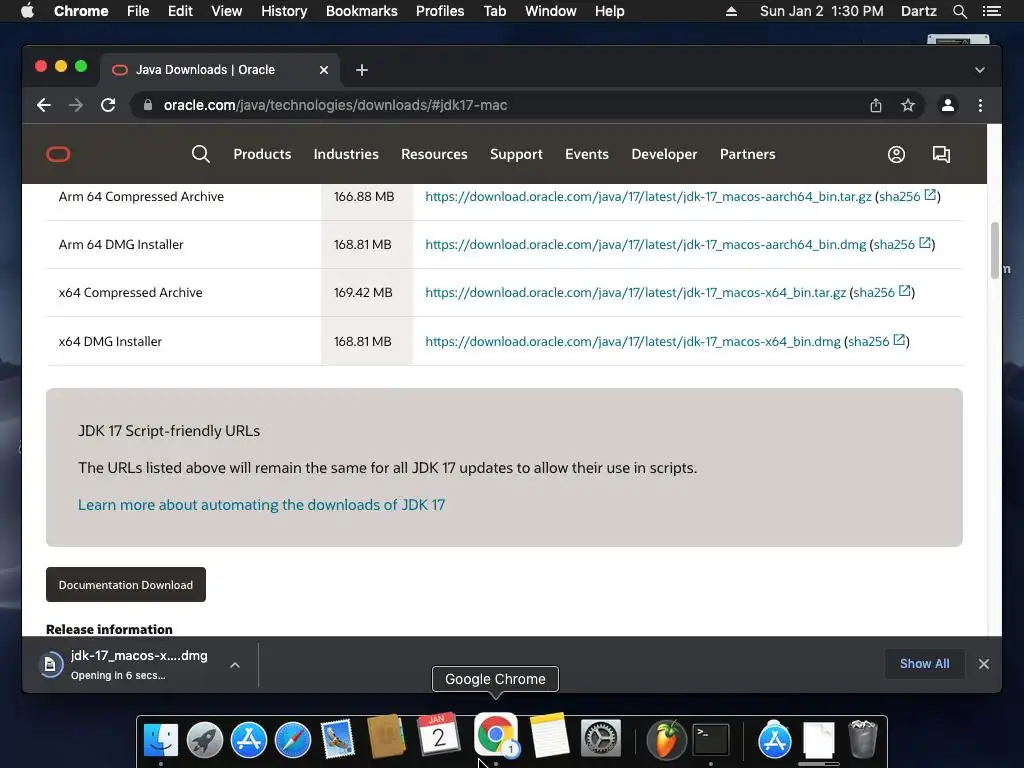Open Trash from the Dock
This screenshot has width=1024, height=768.
pyautogui.click(x=863, y=739)
